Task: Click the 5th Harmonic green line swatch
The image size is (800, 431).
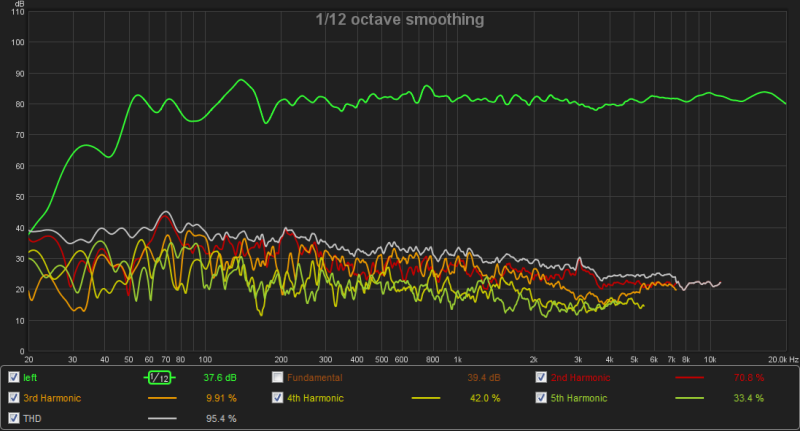Action: click(x=689, y=398)
